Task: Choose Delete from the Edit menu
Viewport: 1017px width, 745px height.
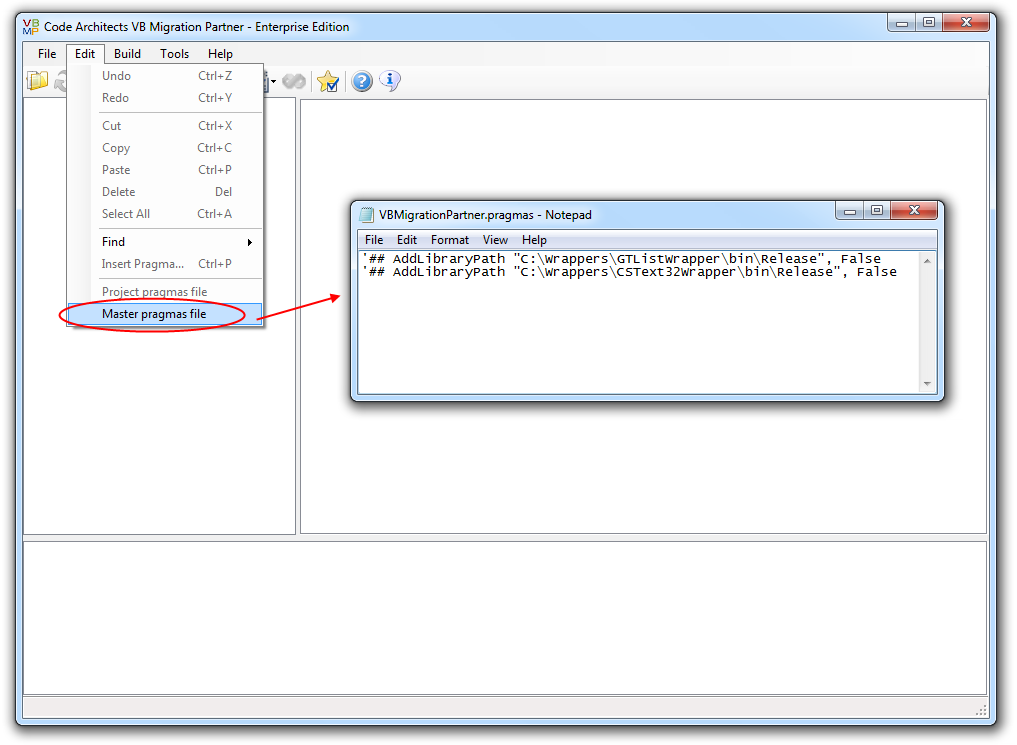Action: [165, 192]
